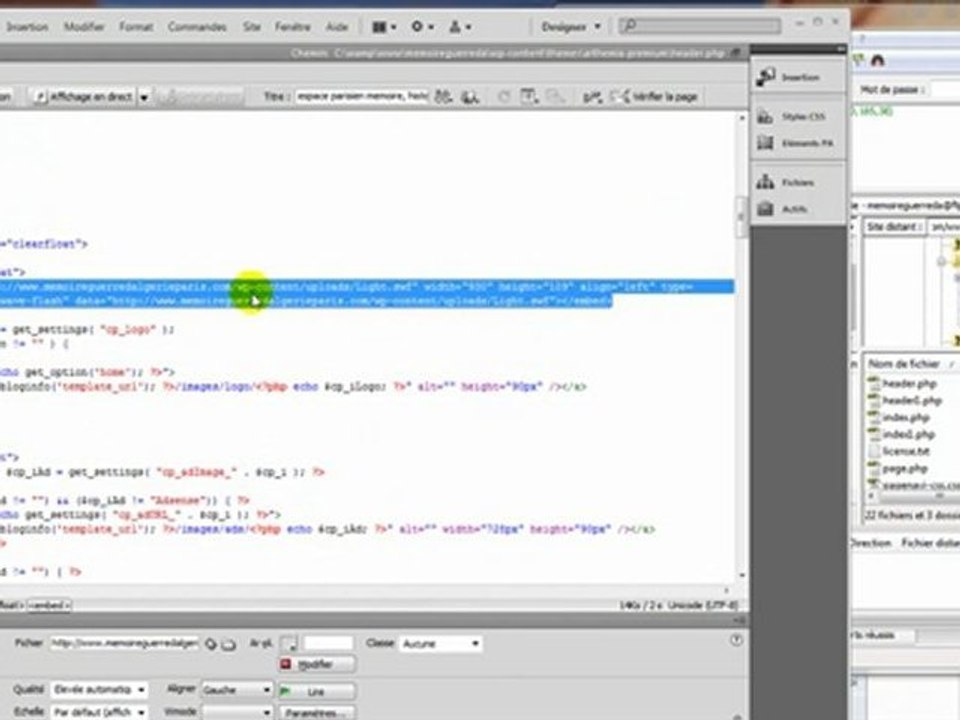Click the Vérifier la page button

pos(654,96)
